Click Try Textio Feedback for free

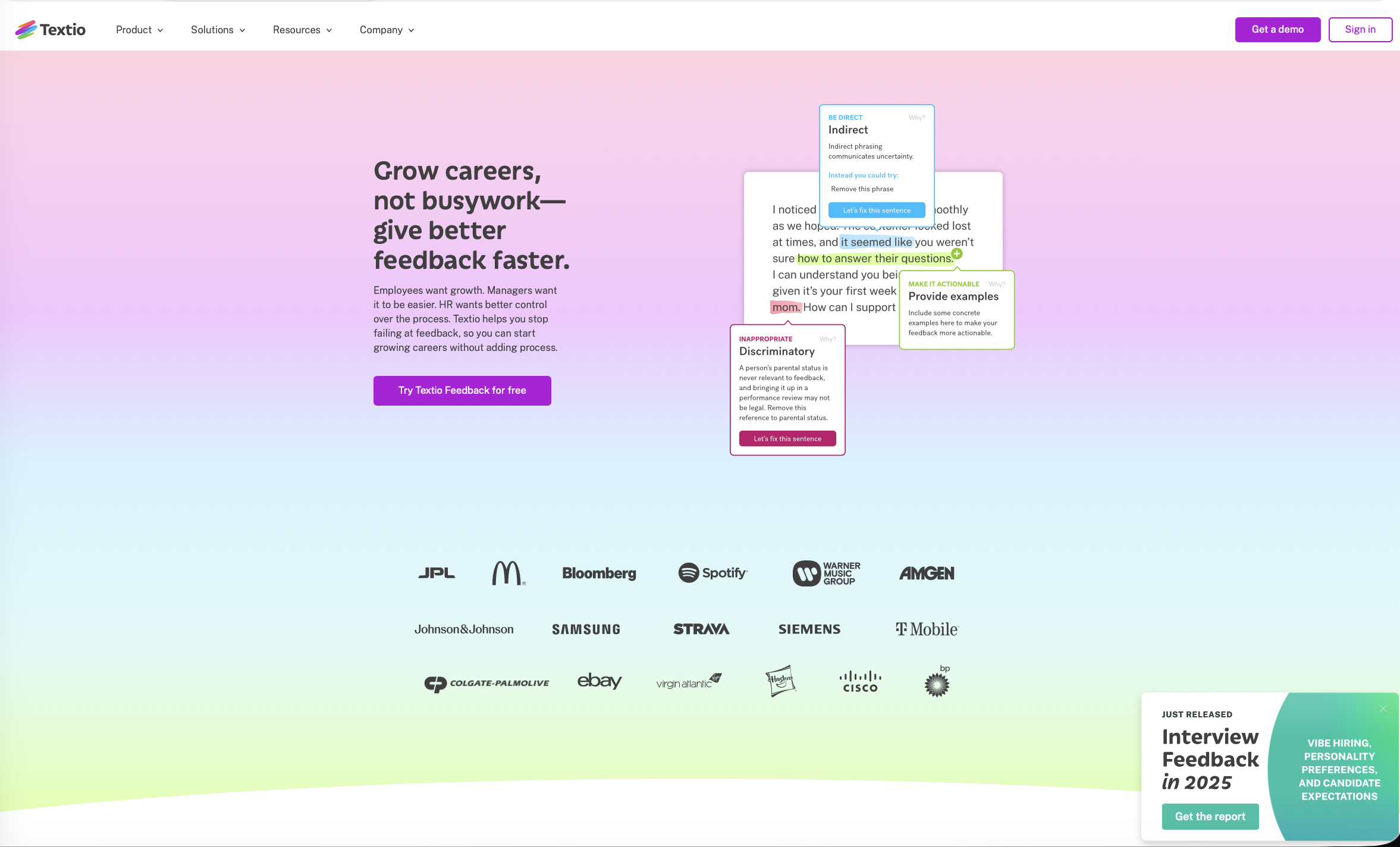point(462,391)
